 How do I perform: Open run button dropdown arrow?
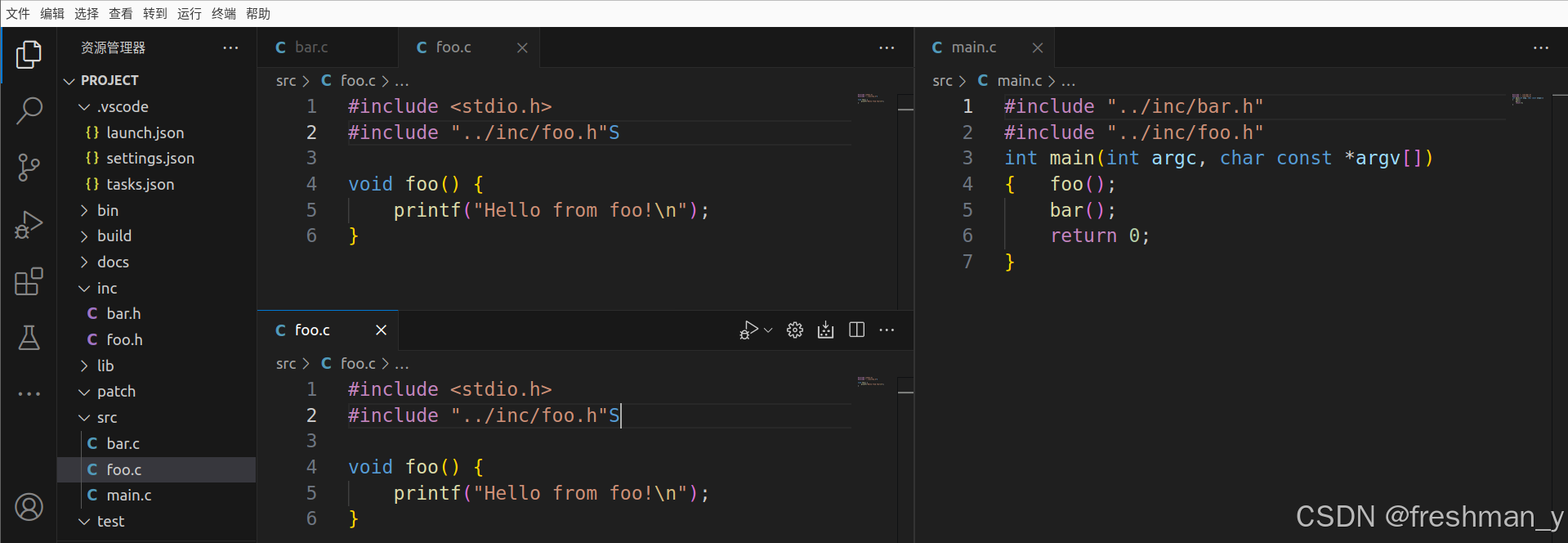768,330
